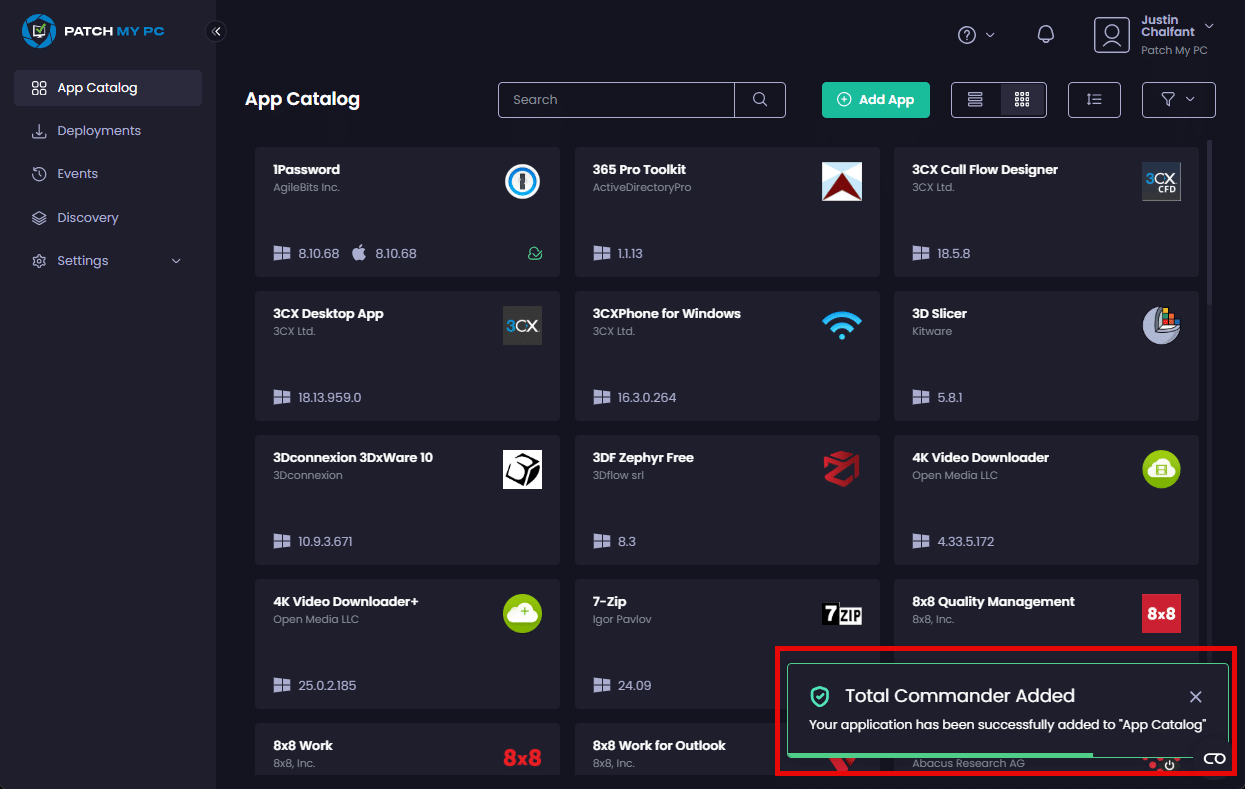1245x789 pixels.
Task: Dismiss the Total Commander Added notification
Action: pyautogui.click(x=1195, y=697)
